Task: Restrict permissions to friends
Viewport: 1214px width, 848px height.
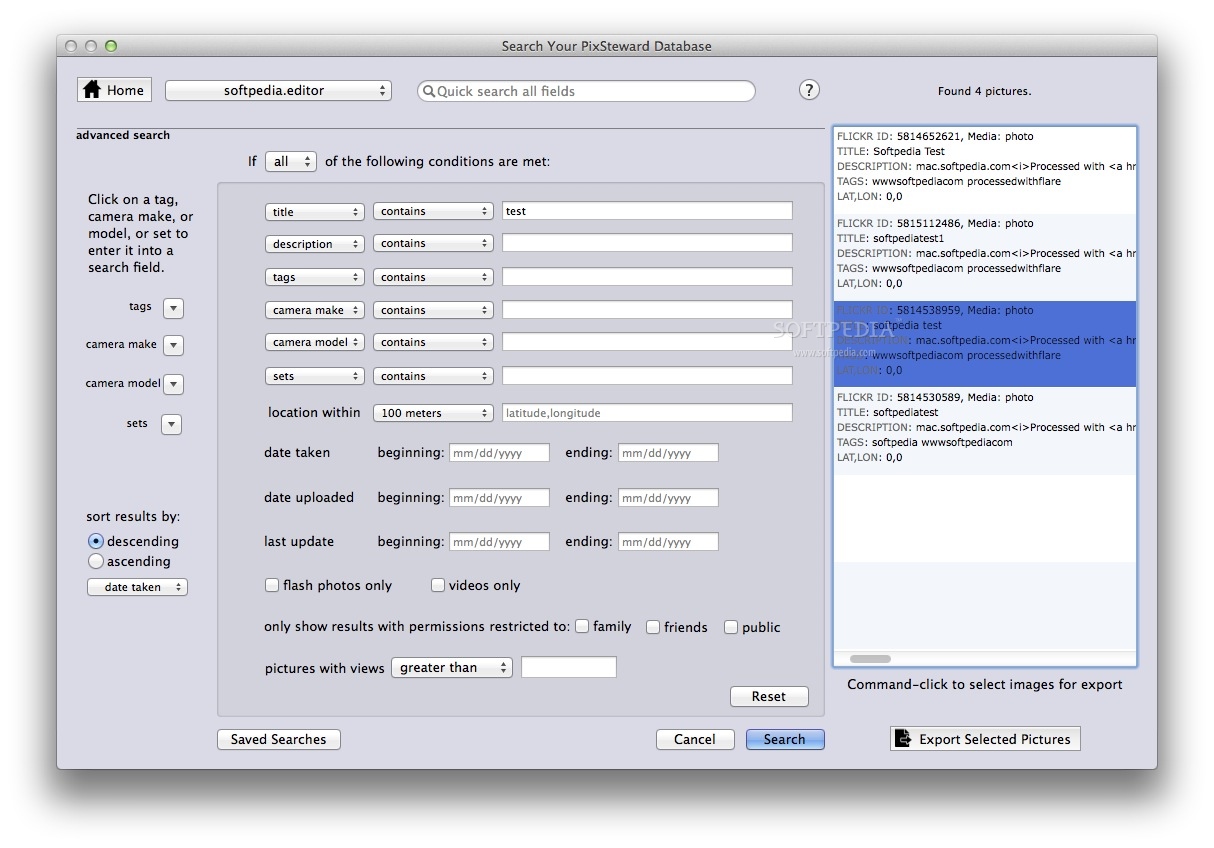Action: (653, 627)
